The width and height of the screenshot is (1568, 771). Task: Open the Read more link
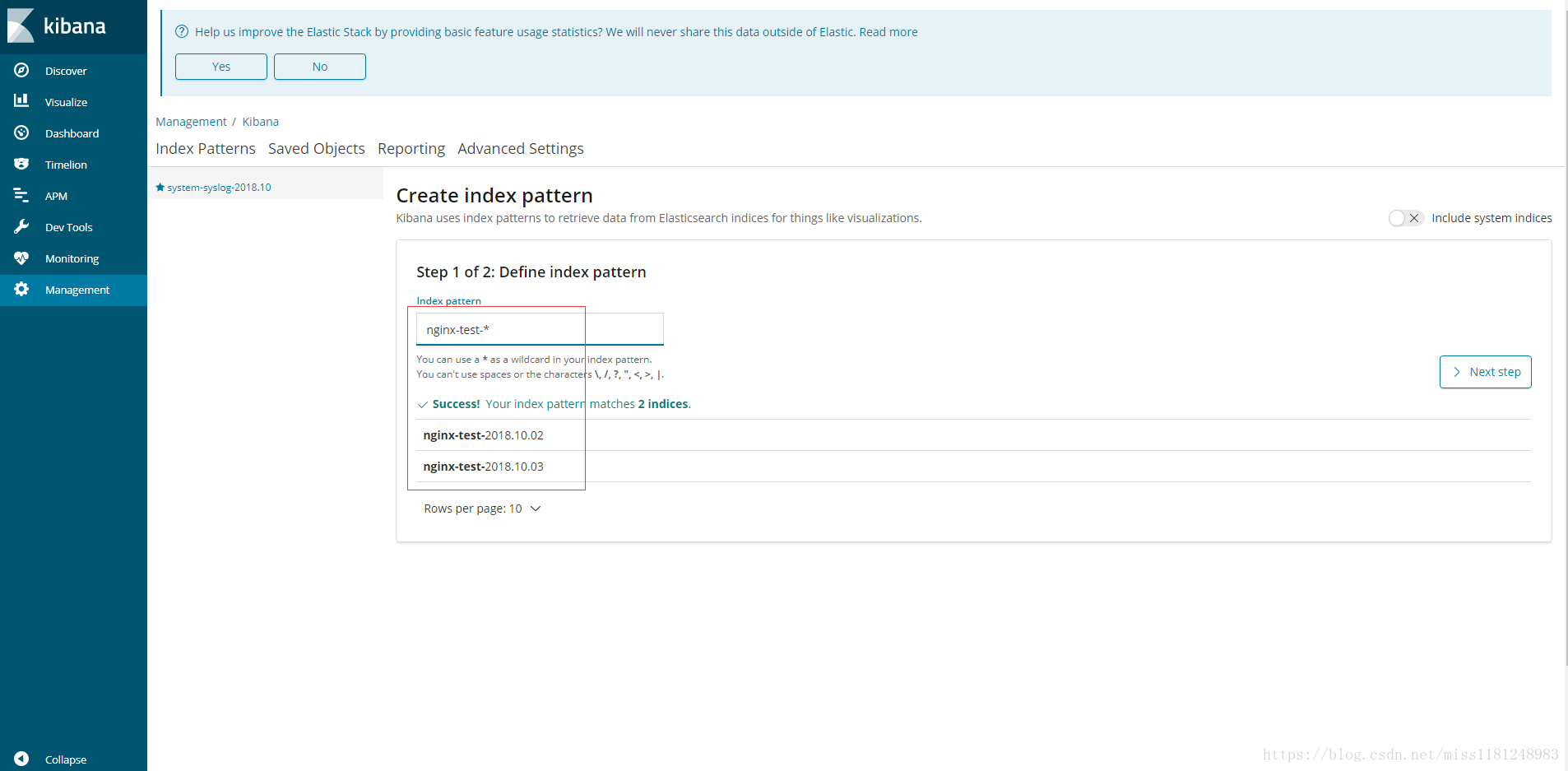point(888,31)
